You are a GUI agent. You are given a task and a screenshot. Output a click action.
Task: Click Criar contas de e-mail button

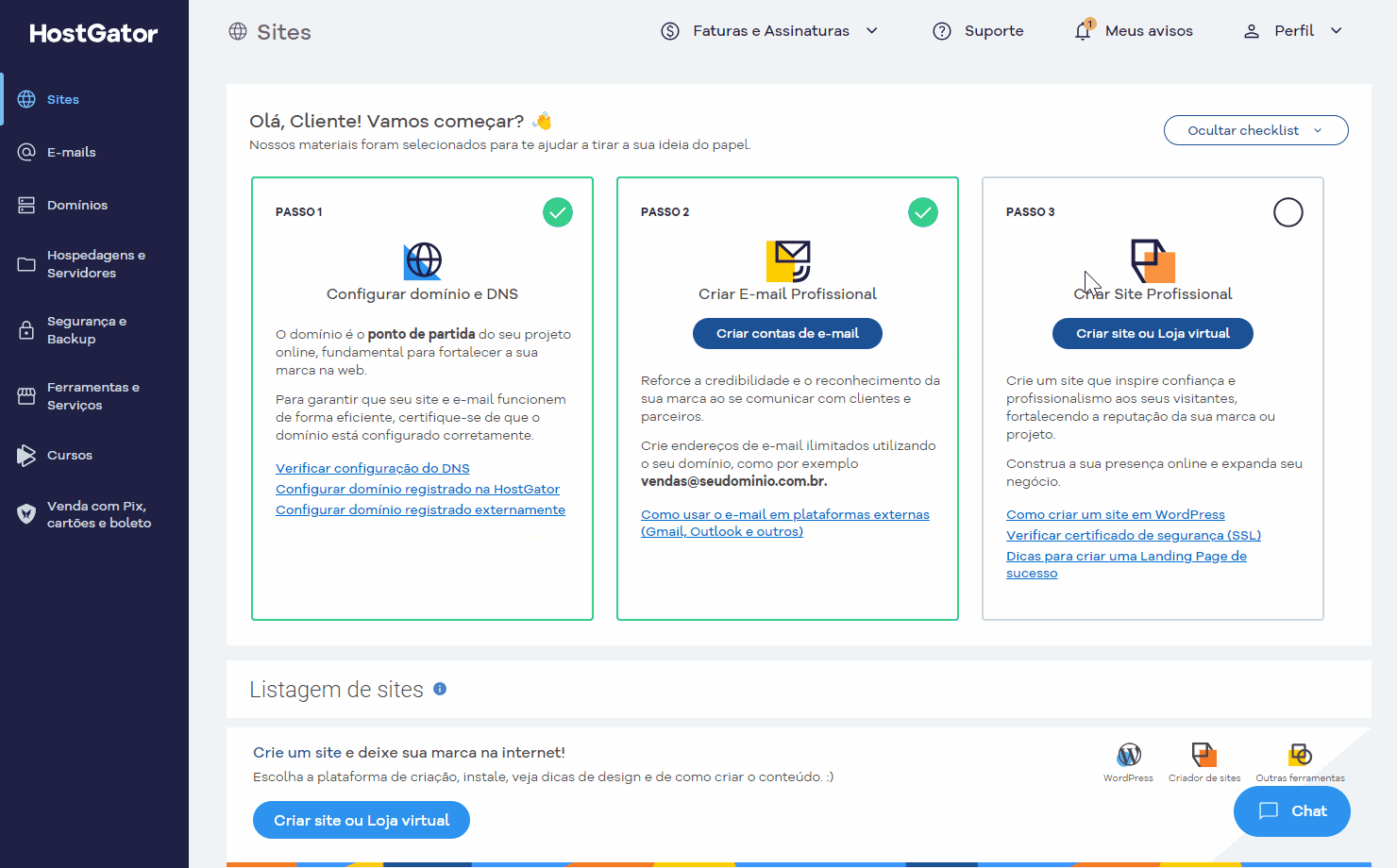[x=787, y=333]
